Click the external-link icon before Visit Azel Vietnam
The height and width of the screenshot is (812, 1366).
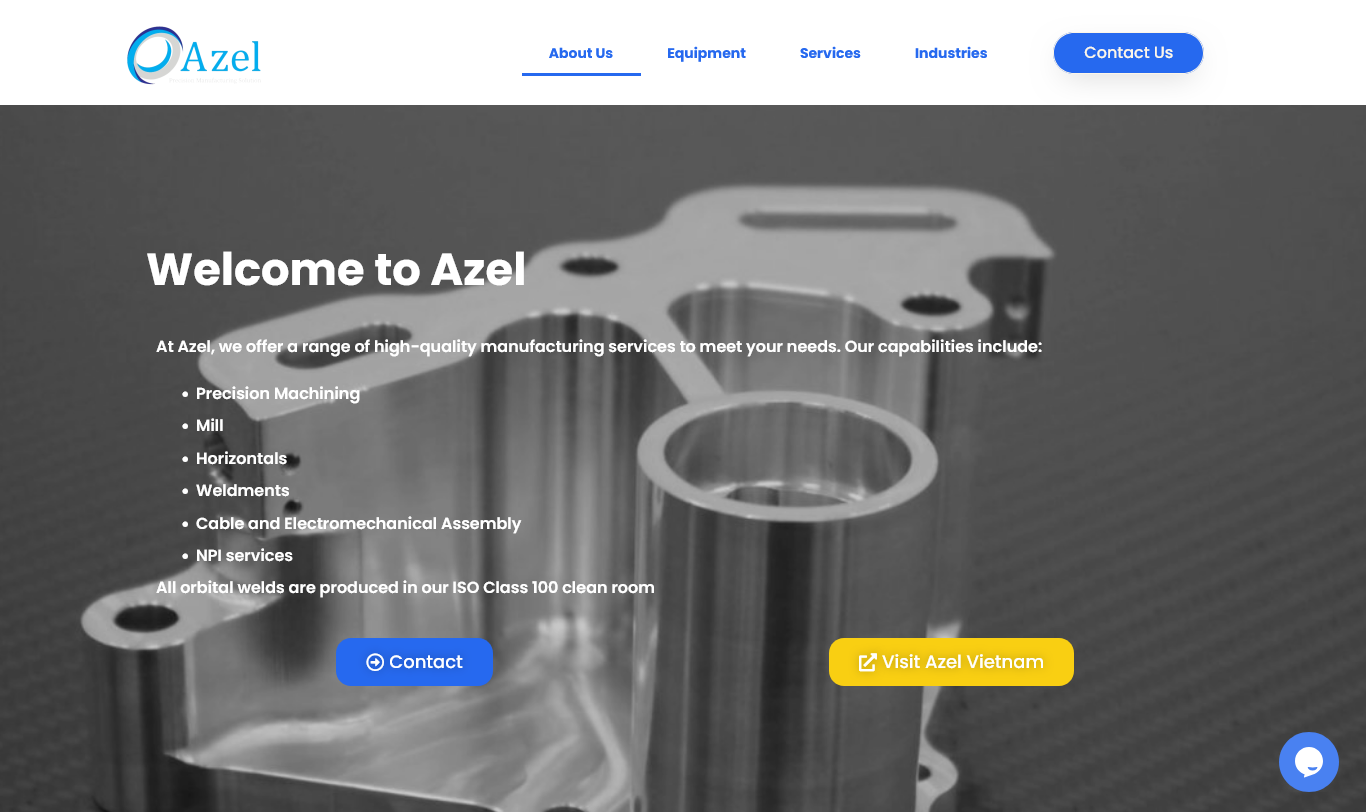[x=868, y=662]
